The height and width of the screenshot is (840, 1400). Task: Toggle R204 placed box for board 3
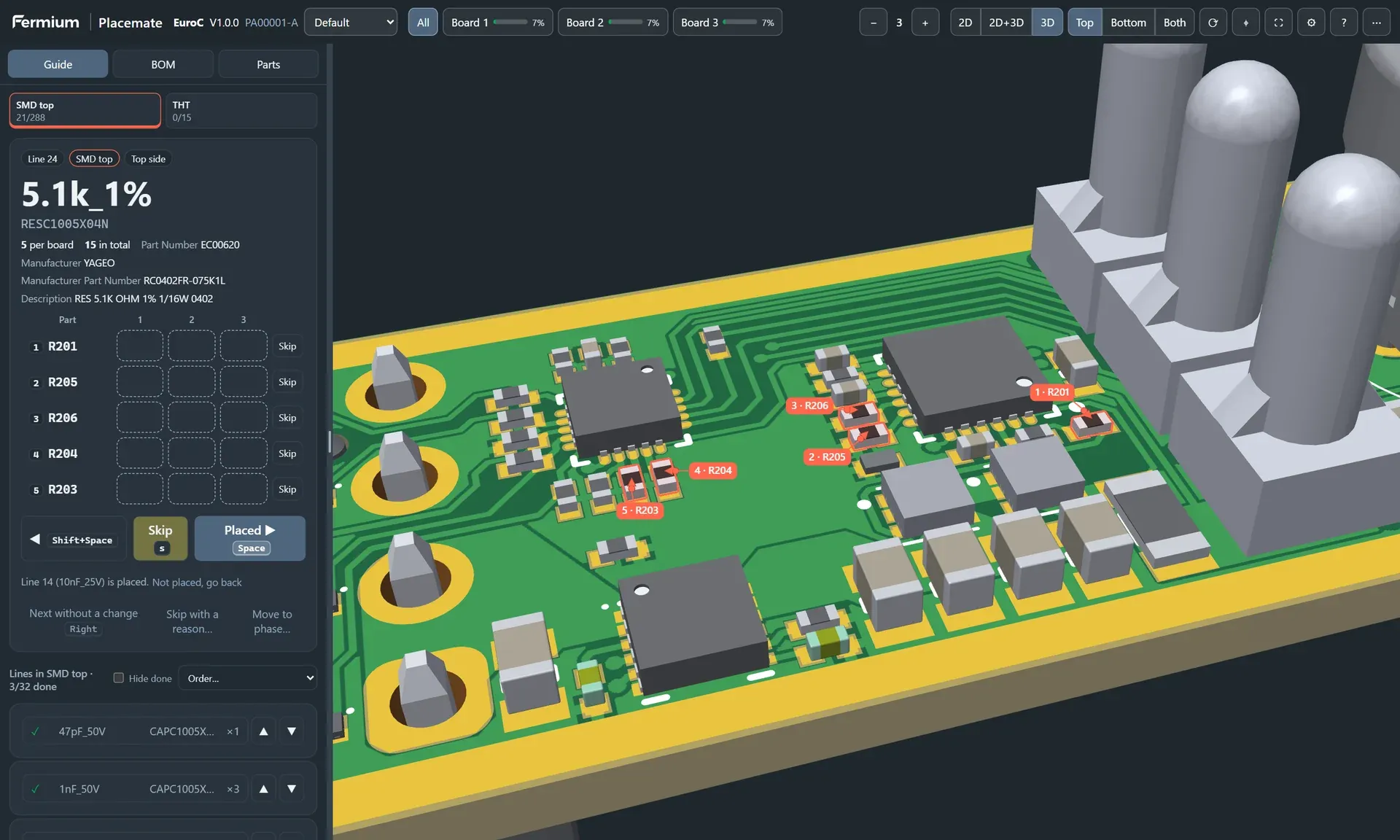(x=244, y=453)
